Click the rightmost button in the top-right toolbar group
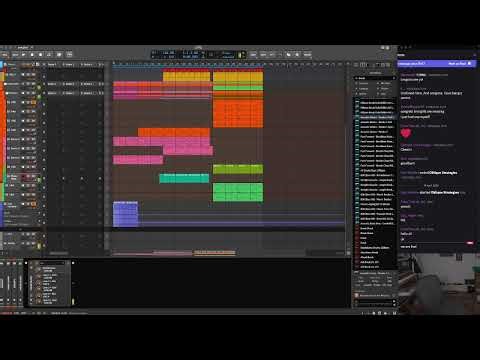Screen dimensions: 480x360 point(307,54)
